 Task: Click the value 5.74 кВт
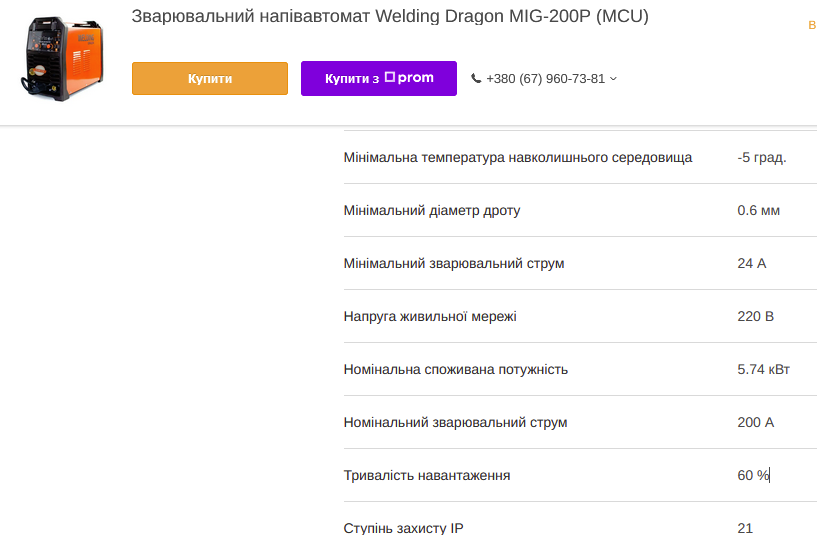pyautogui.click(x=763, y=370)
